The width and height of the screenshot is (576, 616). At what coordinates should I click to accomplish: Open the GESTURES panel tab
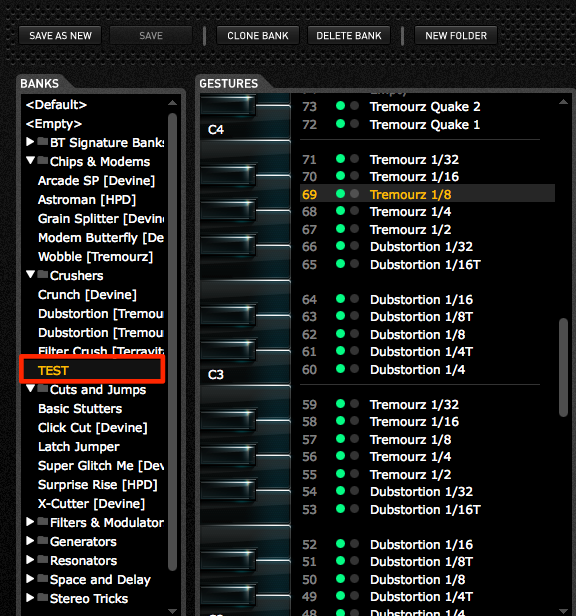[x=228, y=84]
